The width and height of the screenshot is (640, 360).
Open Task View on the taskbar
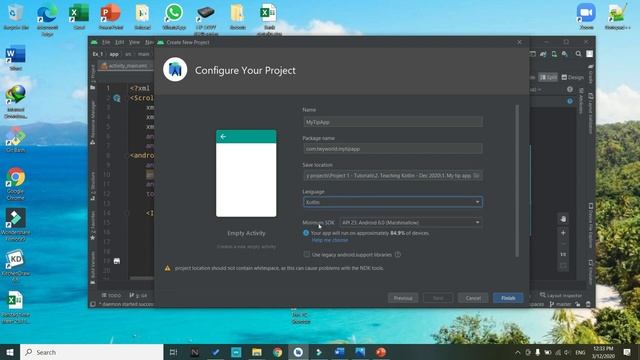point(173,352)
